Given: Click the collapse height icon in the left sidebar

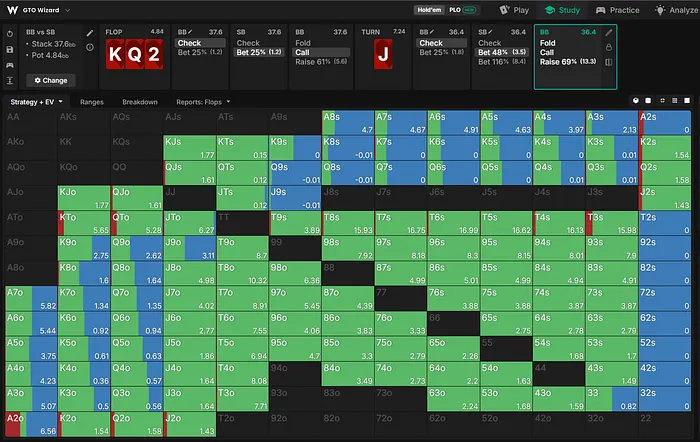Looking at the screenshot, I should [10, 80].
